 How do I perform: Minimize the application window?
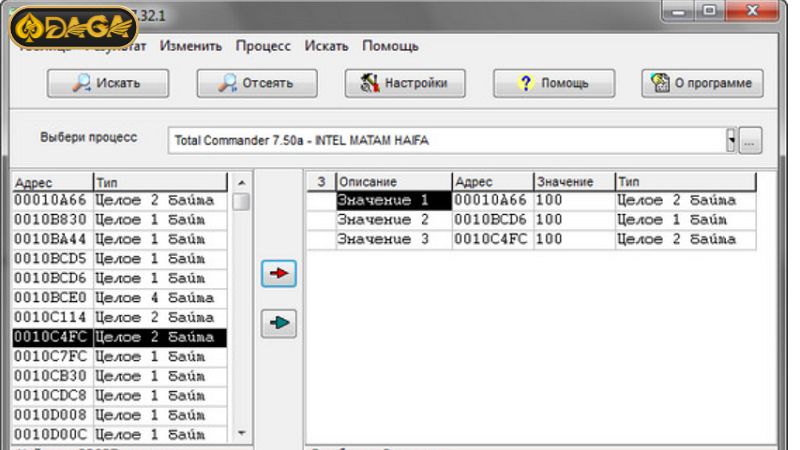(678, 11)
